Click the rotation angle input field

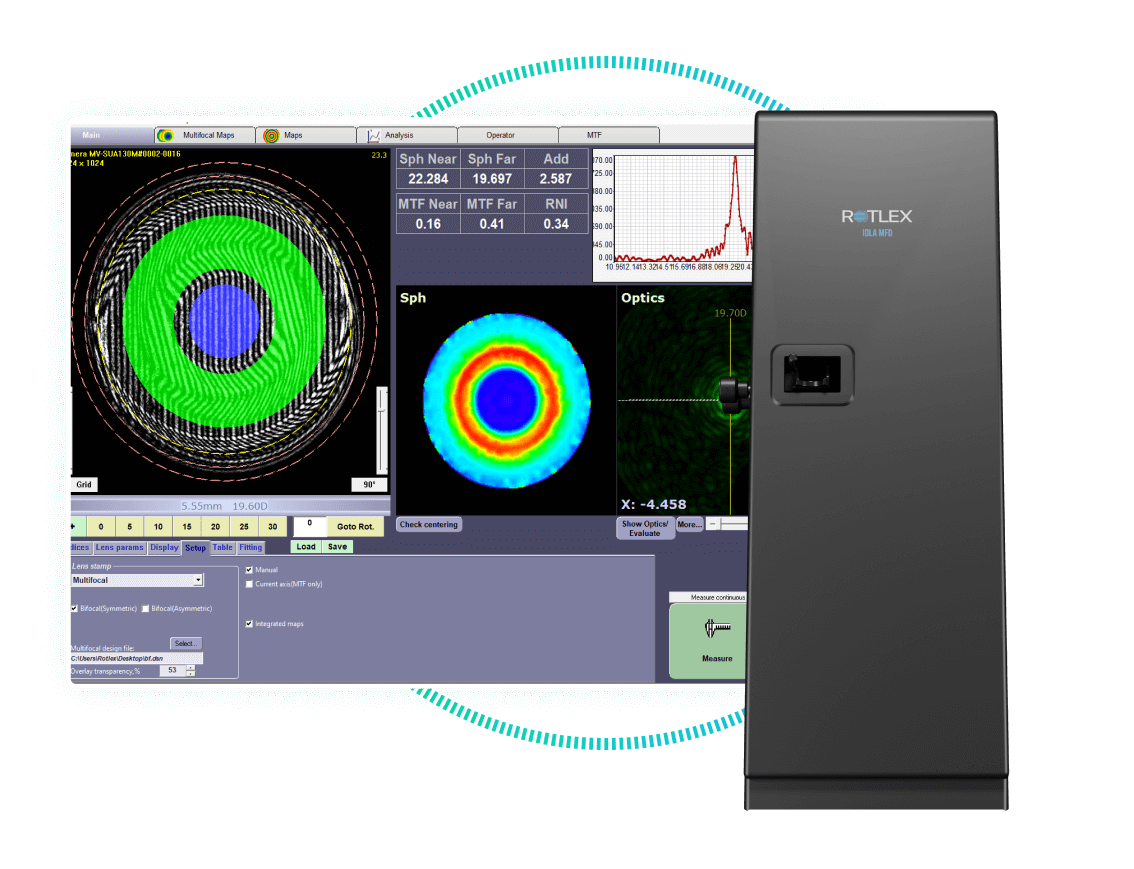(x=310, y=524)
